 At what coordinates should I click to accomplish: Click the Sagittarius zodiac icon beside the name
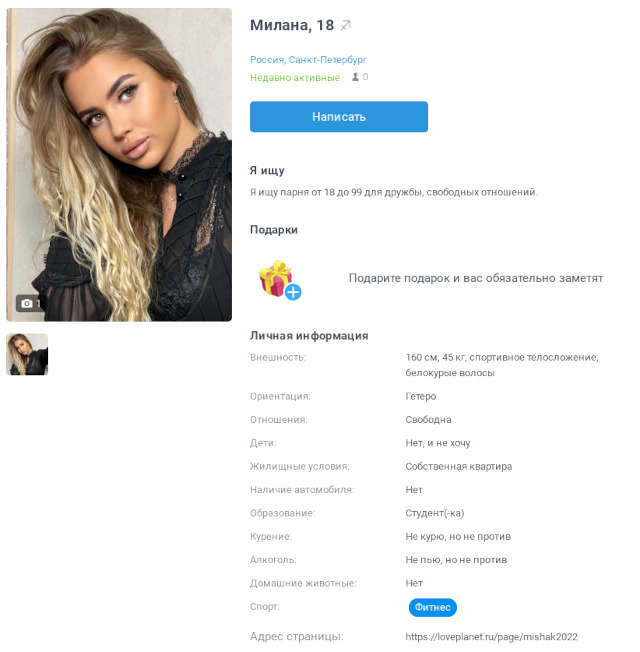click(346, 26)
